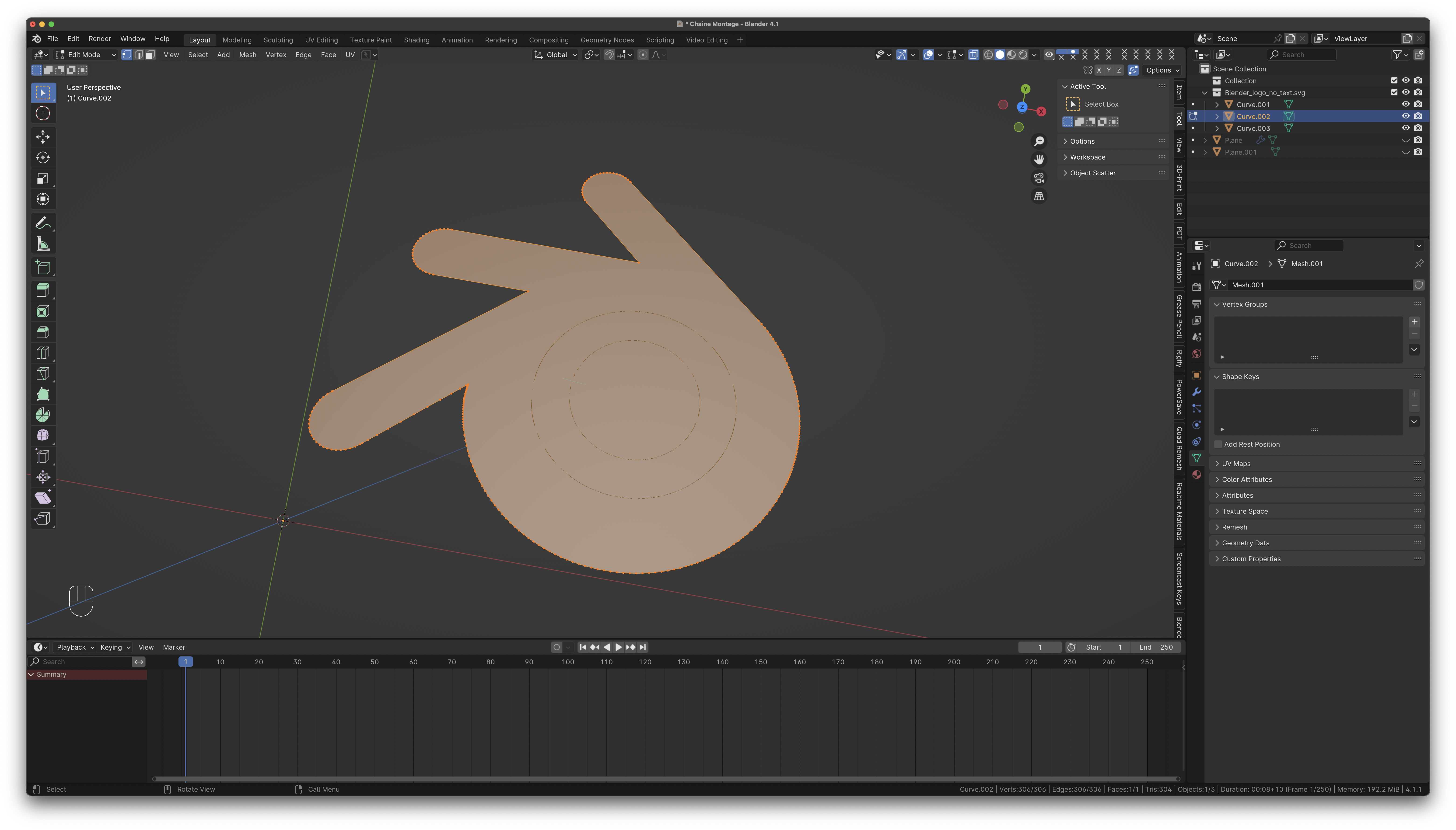The width and height of the screenshot is (1456, 830).
Task: Open the Global orientation dropdown
Action: (556, 55)
